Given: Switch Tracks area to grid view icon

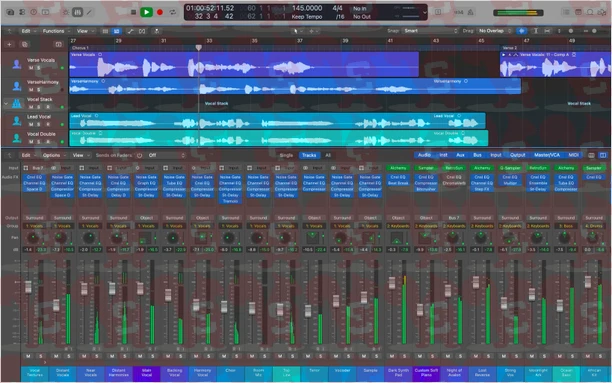Looking at the screenshot, I should tap(105, 31).
